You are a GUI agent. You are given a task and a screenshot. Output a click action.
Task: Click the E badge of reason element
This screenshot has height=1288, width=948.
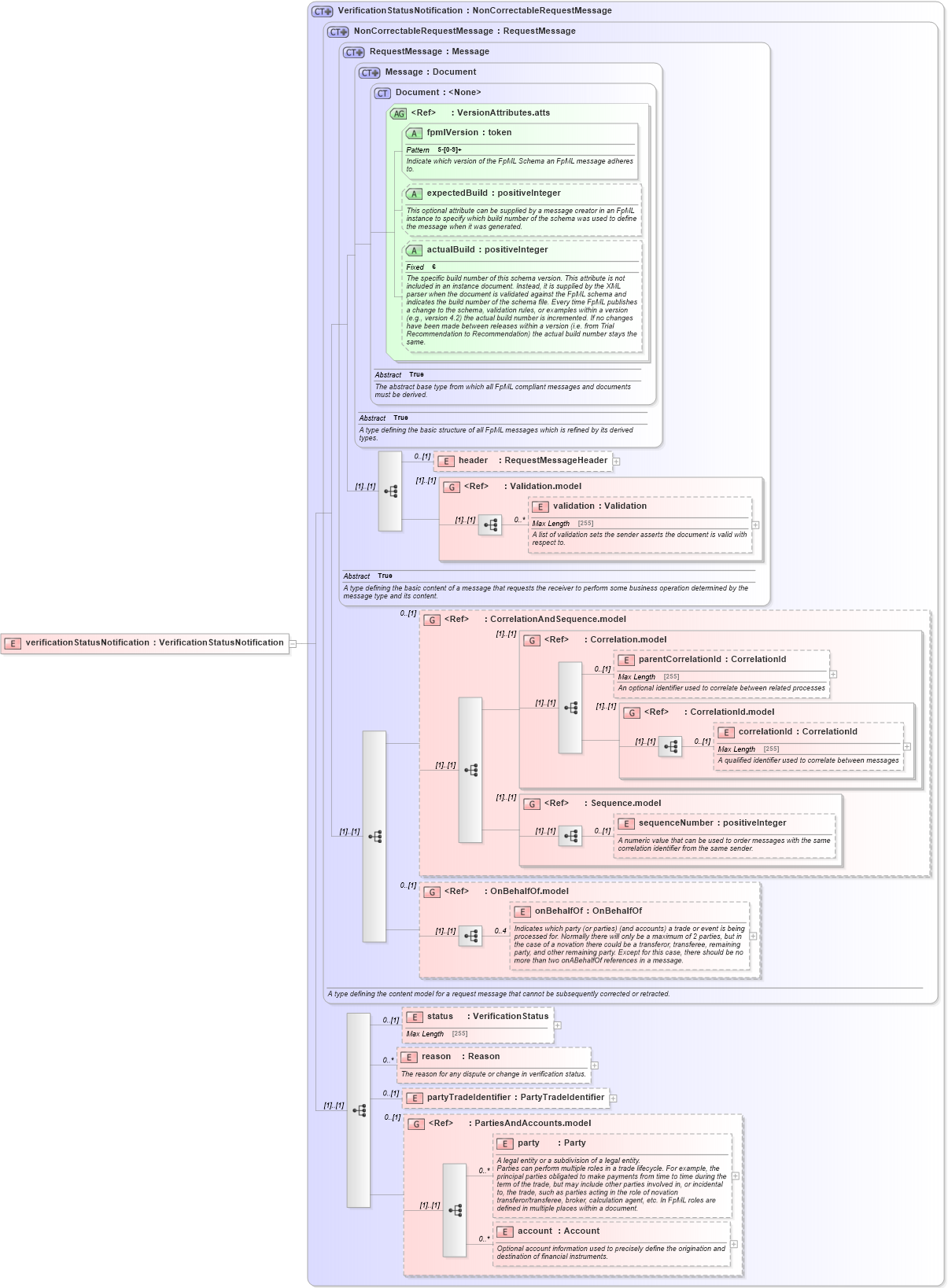(409, 1057)
